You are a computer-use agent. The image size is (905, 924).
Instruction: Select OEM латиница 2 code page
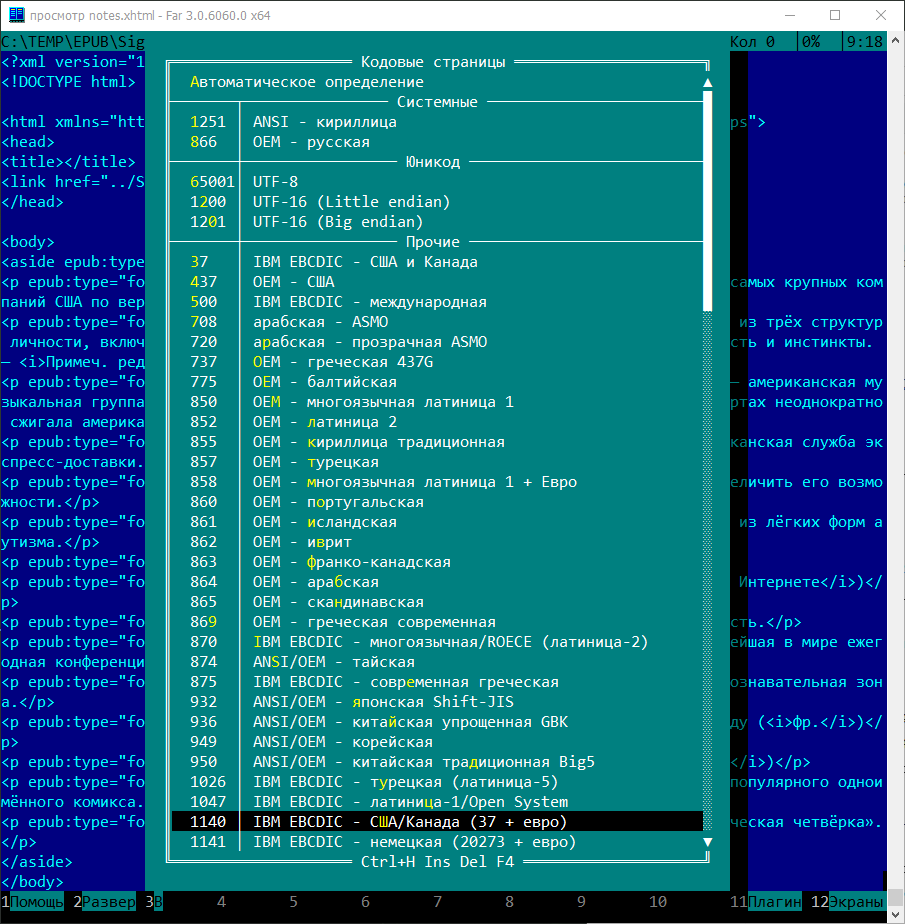pyautogui.click(x=437, y=423)
